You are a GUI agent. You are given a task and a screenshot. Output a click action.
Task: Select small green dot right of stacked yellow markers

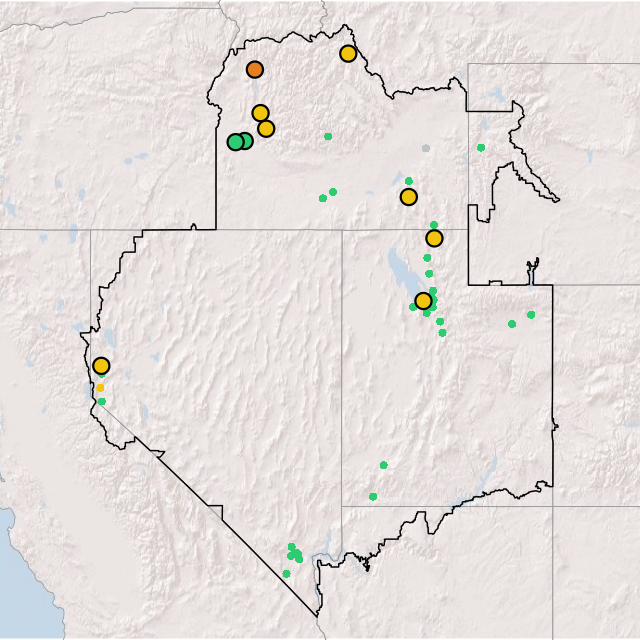pos(328,136)
